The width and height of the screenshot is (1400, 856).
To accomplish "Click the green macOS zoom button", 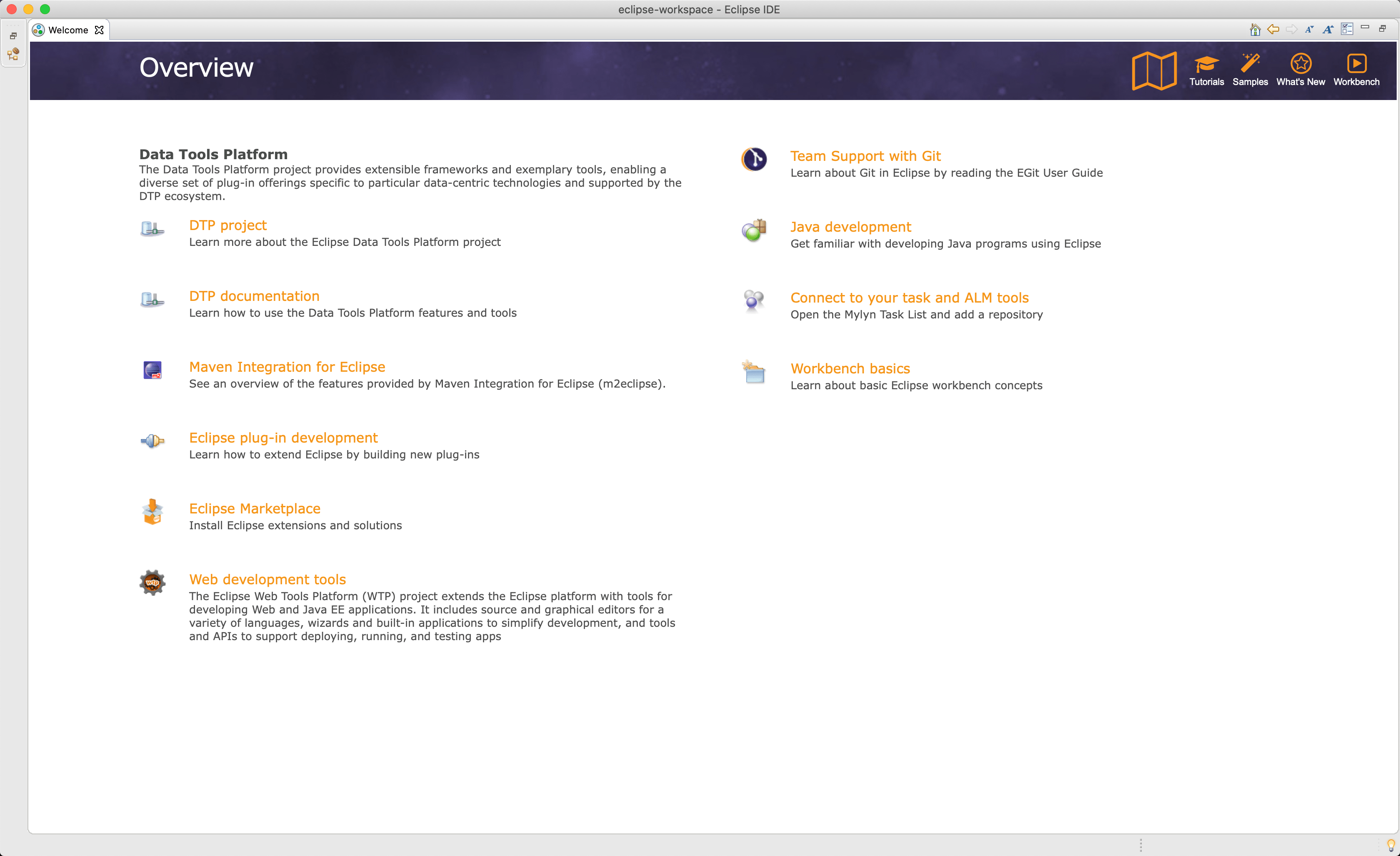I will 45,9.
